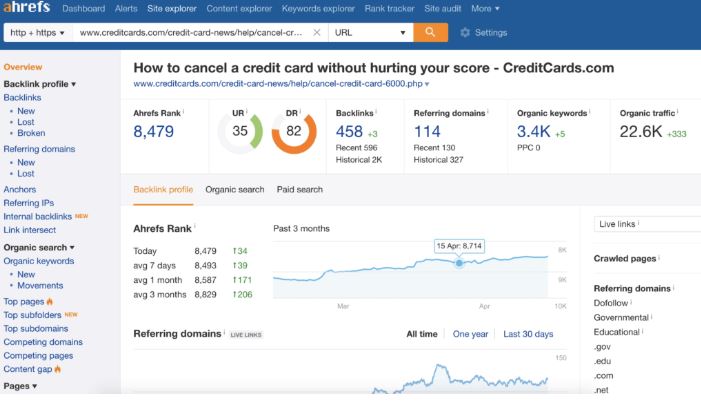The width and height of the screenshot is (701, 416).
Task: Open the dropdown arrow beside the page URL
Action: point(427,84)
